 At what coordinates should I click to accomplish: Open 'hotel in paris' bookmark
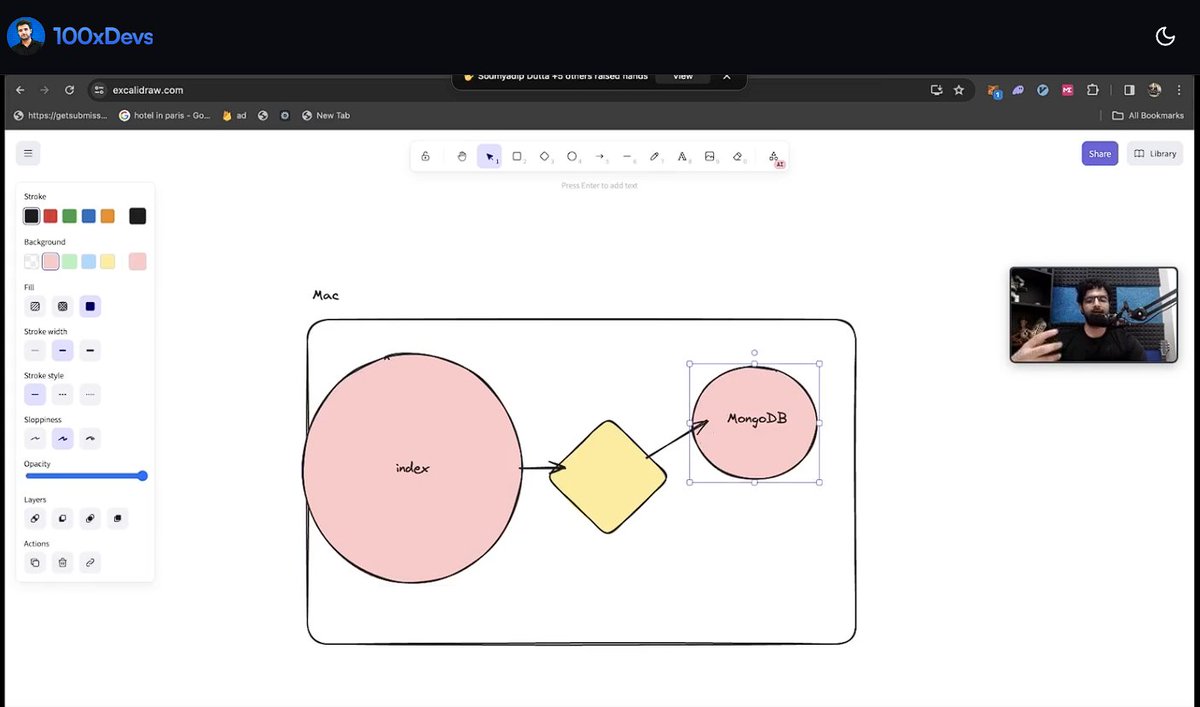(x=165, y=116)
